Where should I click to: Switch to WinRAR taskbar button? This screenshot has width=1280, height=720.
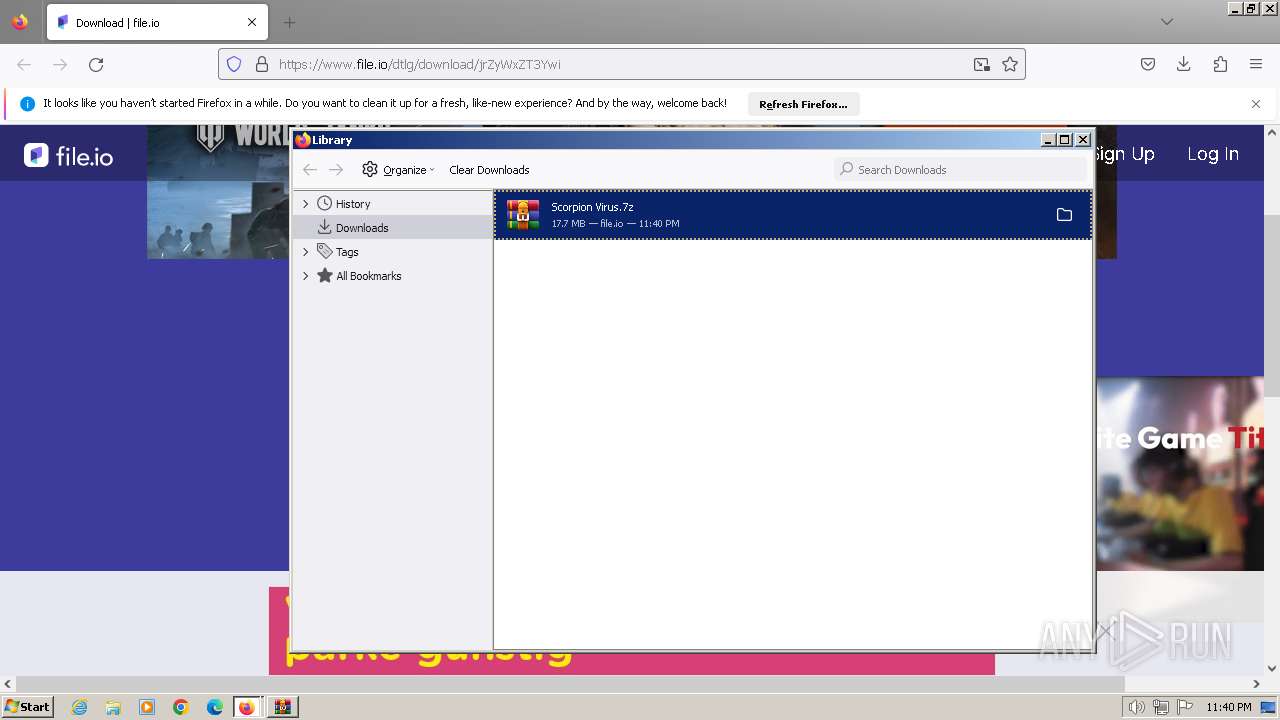click(282, 707)
